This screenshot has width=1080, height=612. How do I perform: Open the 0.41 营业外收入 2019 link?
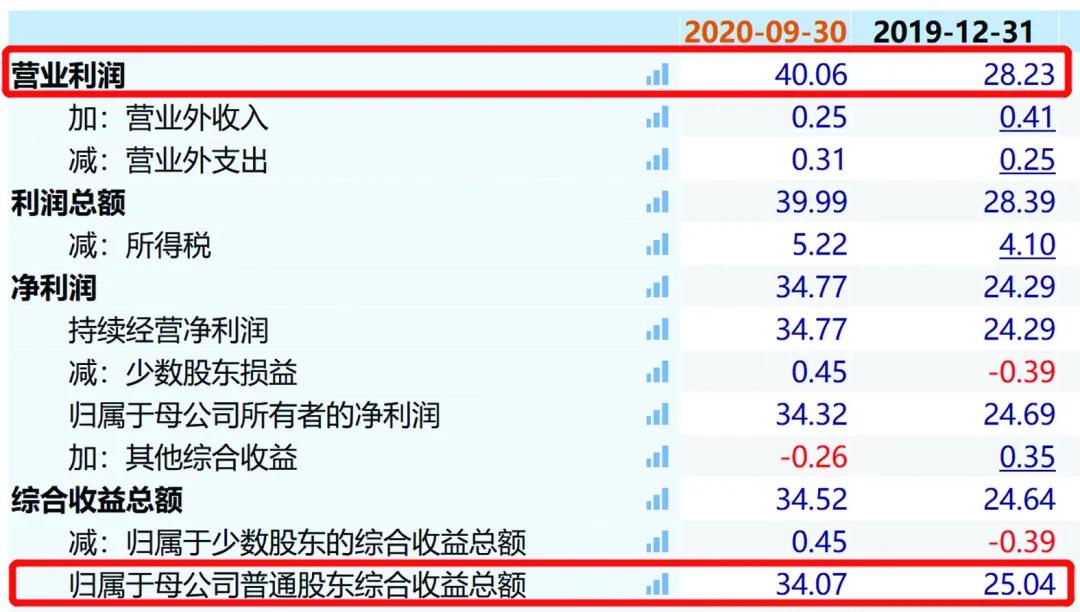tap(1027, 118)
